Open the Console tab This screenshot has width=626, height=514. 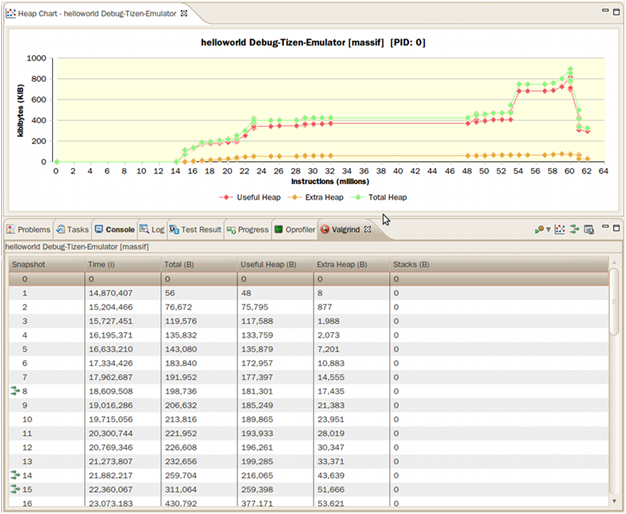pos(113,229)
